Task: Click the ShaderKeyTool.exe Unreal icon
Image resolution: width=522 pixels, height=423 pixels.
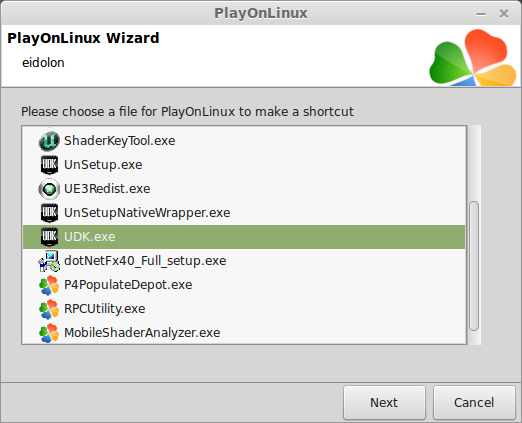Action: coord(49,141)
